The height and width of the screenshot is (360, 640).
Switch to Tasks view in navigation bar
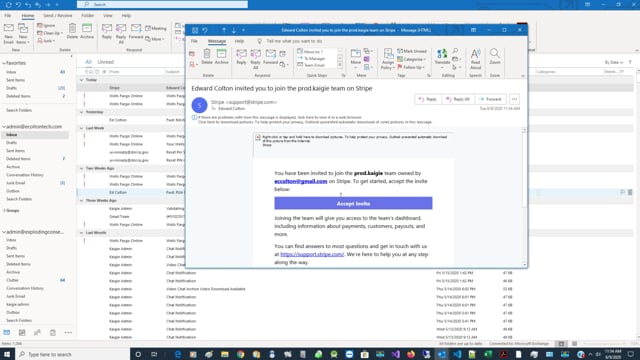53,333
